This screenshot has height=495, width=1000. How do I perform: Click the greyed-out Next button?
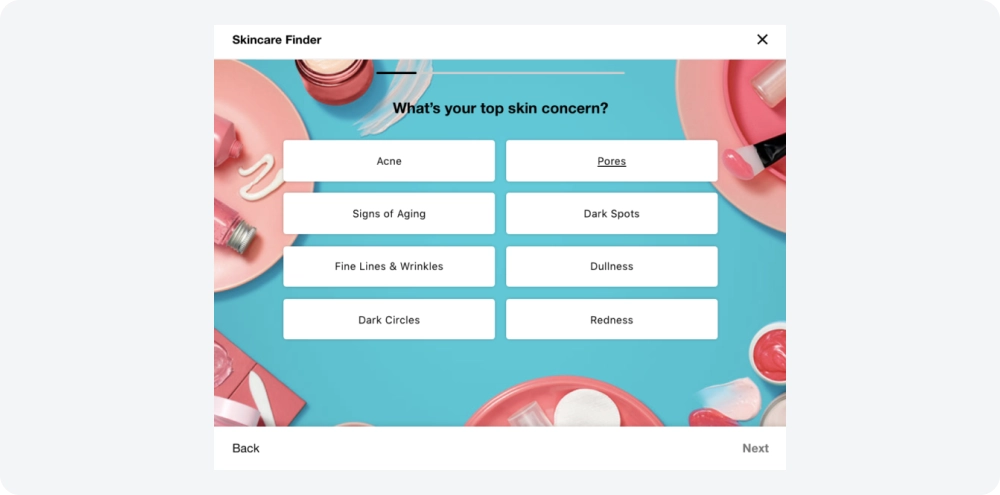tap(755, 448)
